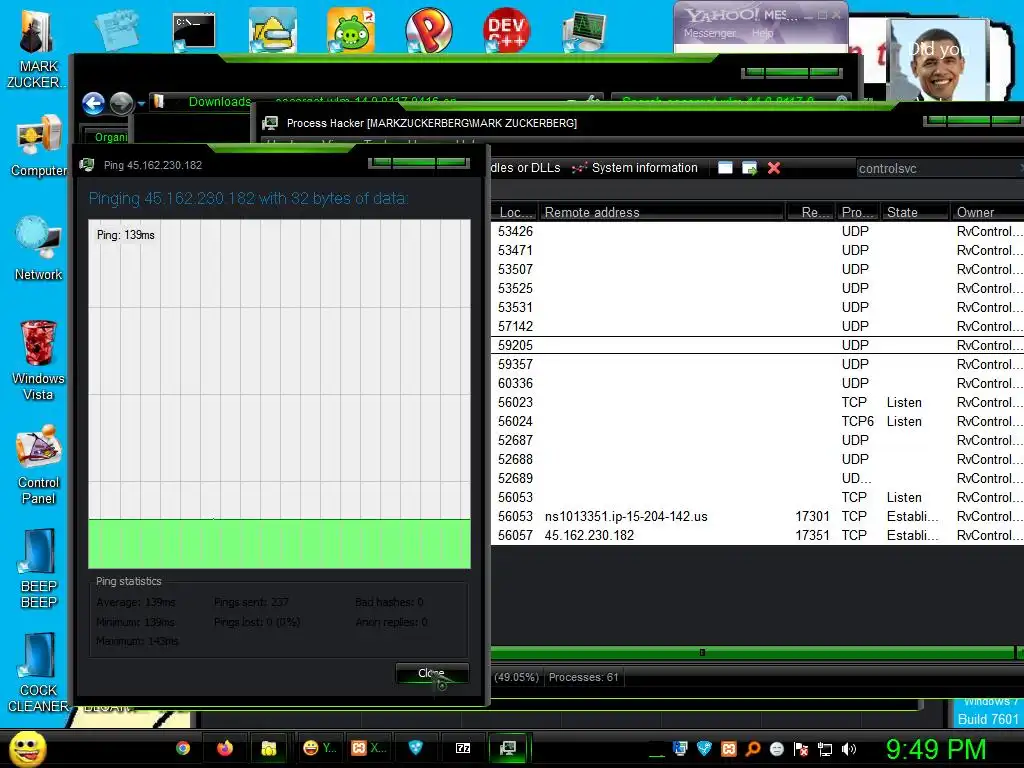
Task: Open the command prompt desktop shortcut
Action: coord(194,31)
